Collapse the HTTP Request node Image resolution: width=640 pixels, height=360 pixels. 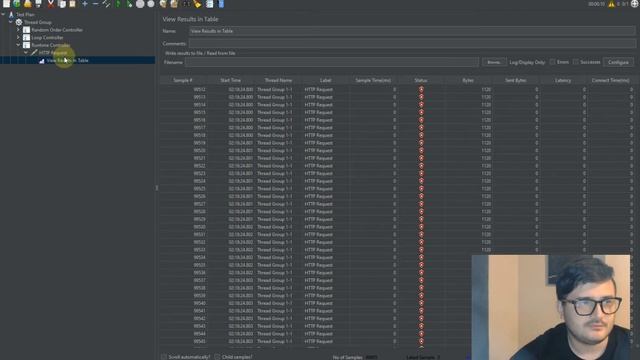tap(26, 53)
